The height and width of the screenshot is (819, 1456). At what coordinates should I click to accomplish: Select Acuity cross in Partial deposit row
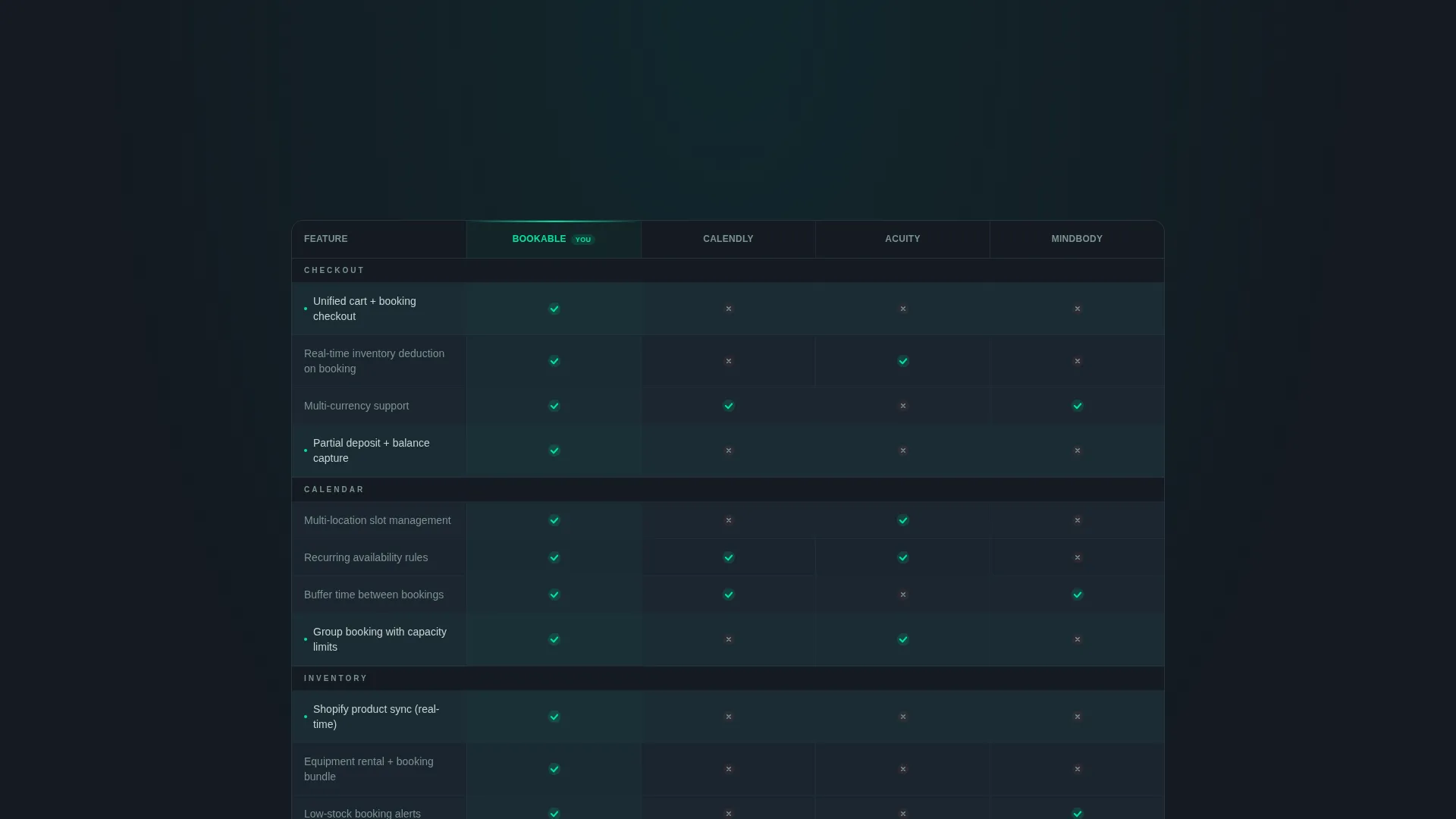coord(903,450)
